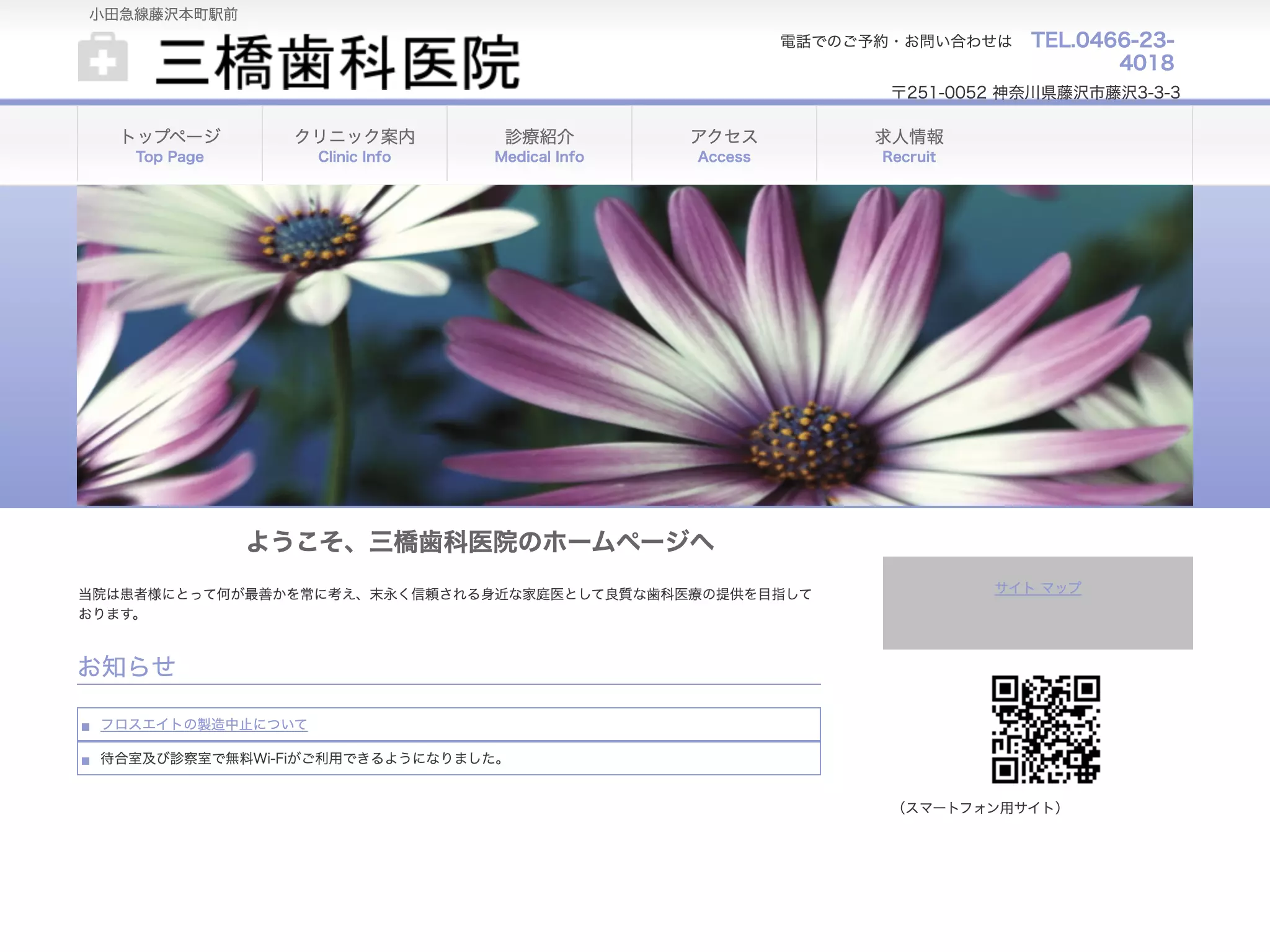Click the free Wi-Fi announcement row
Screen dimensions: 1270x952
pos(449,758)
